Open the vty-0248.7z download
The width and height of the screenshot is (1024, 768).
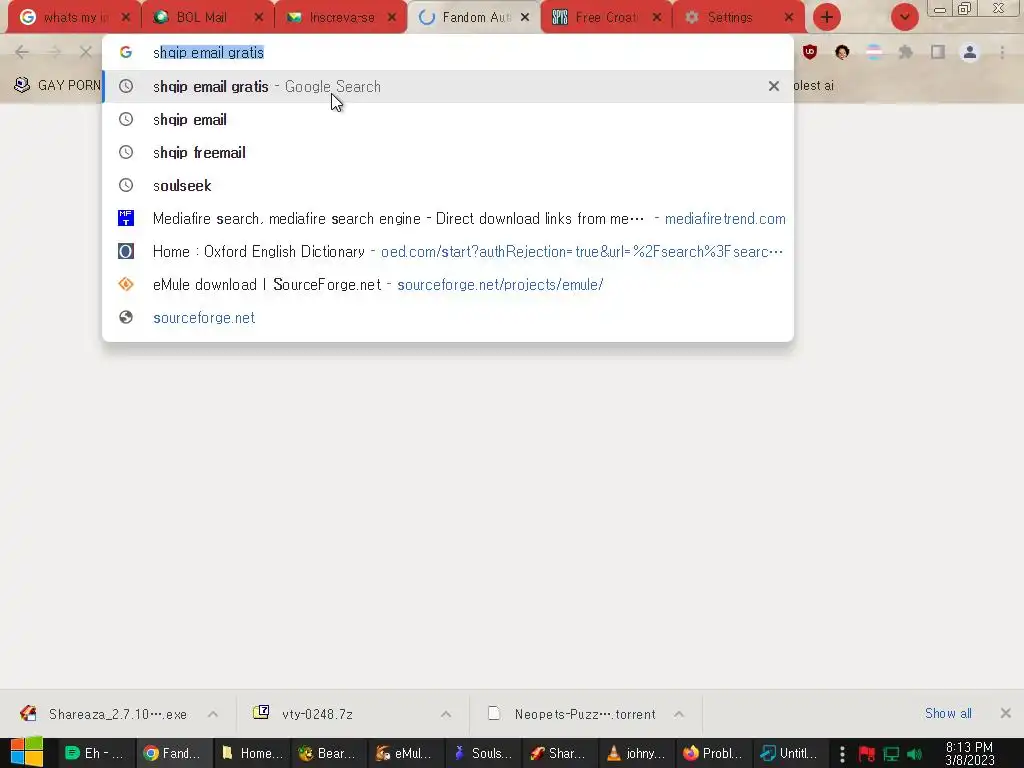(x=304, y=714)
